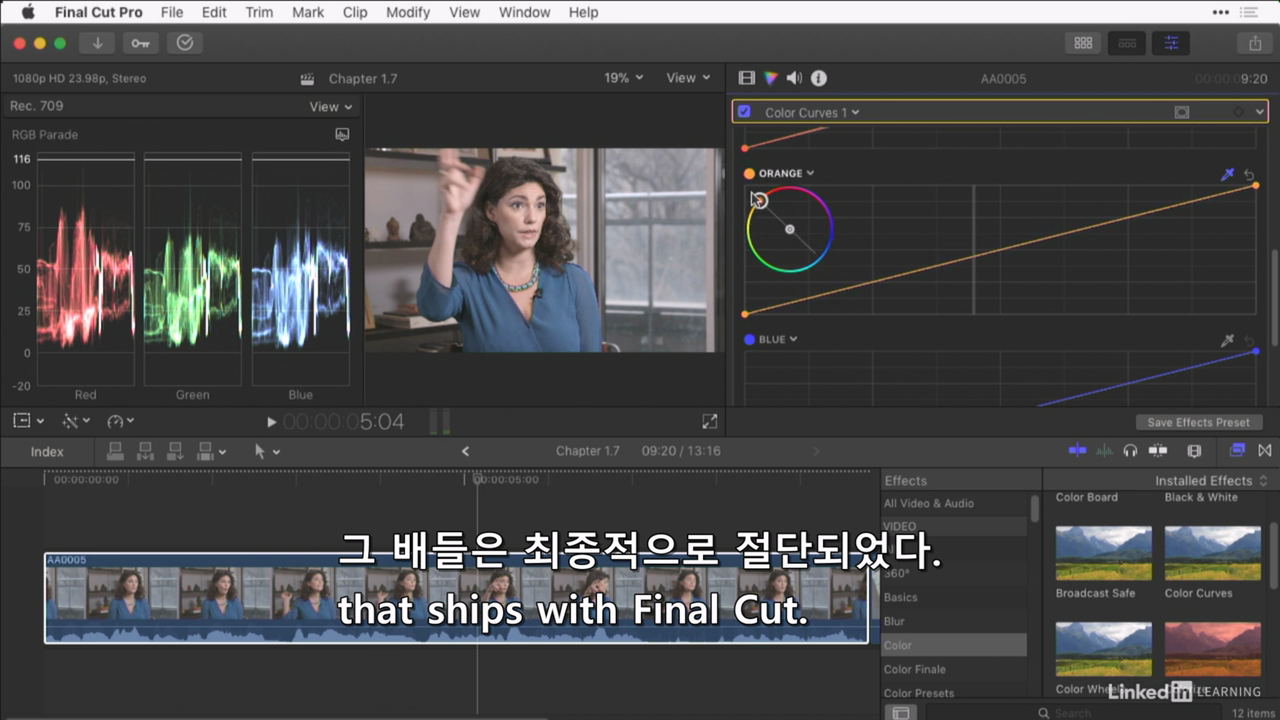Open the retime speedometer dropdown
The image size is (1280, 720).
[120, 422]
